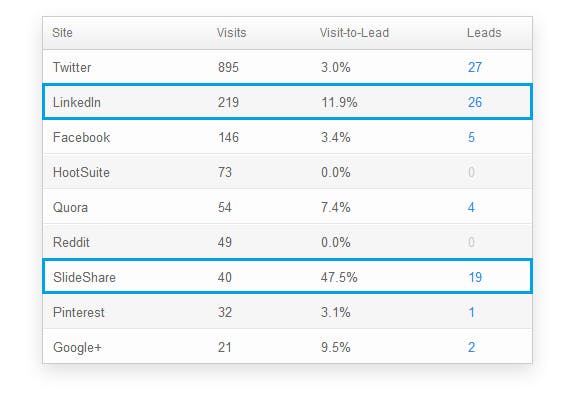Click Facebook's 5 leads link
The height and width of the screenshot is (397, 575).
(x=471, y=137)
